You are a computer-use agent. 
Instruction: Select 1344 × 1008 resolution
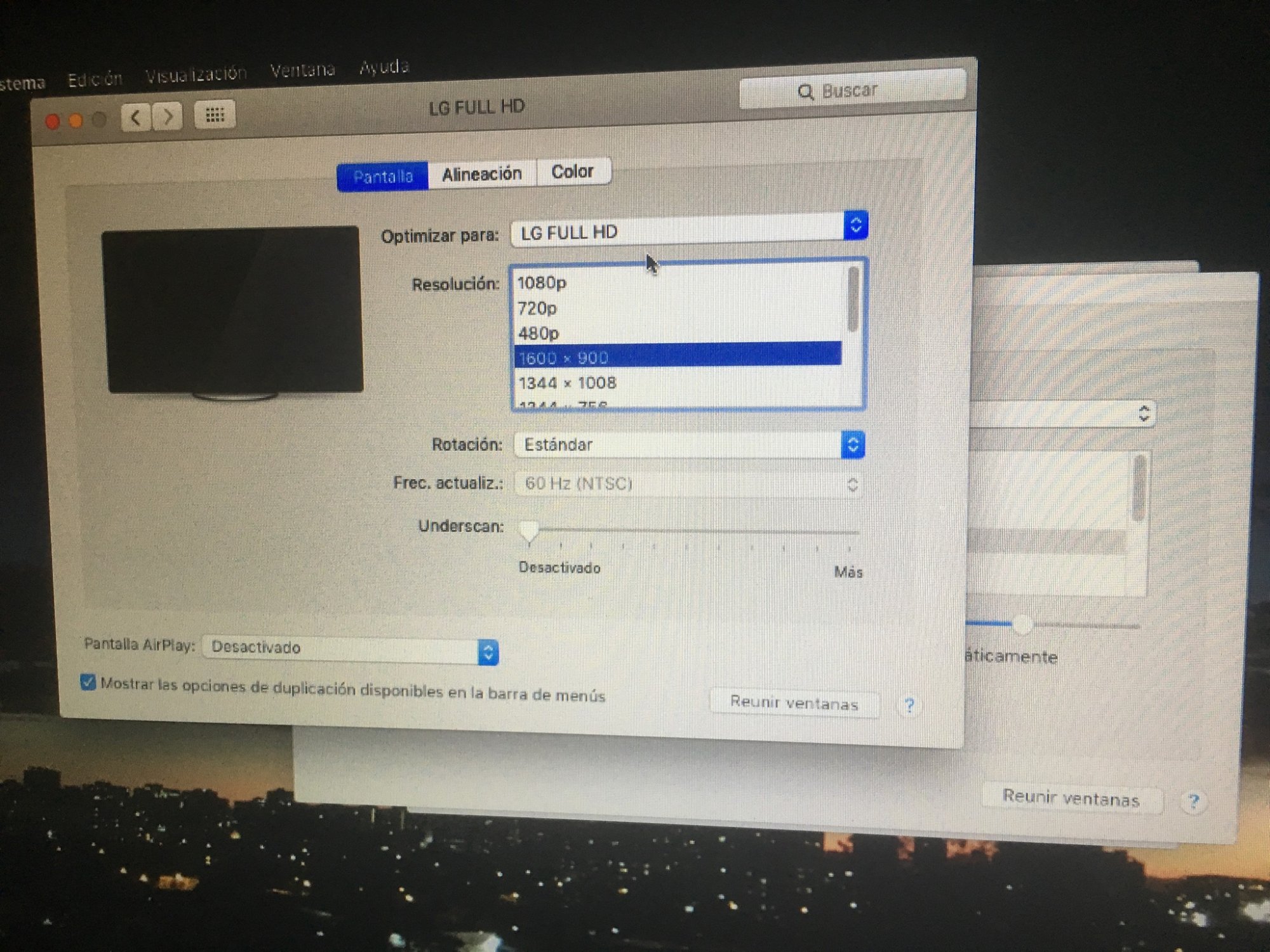567,383
